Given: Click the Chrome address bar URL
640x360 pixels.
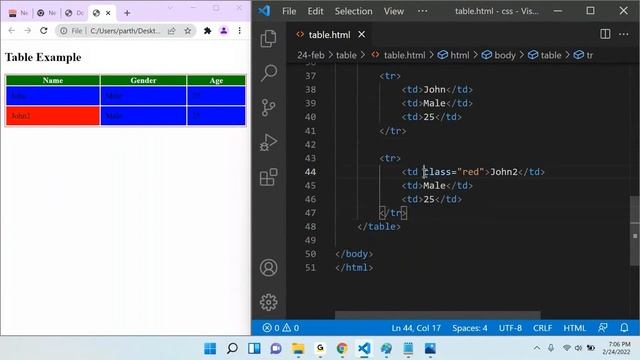Looking at the screenshot, I should click(125, 31).
